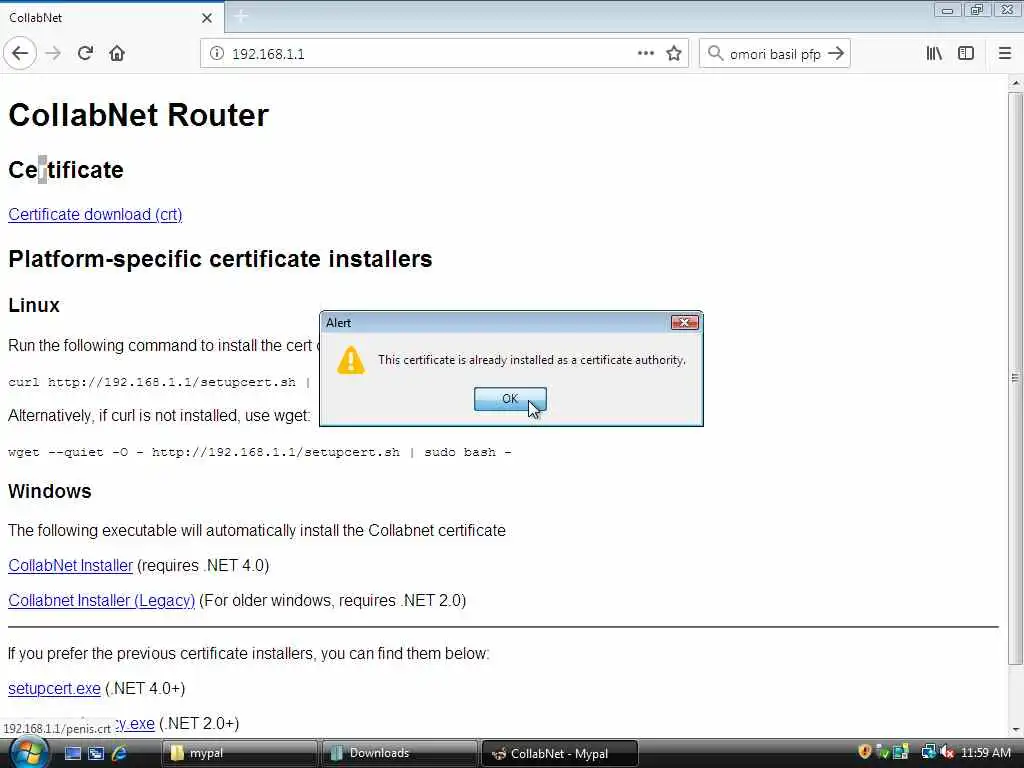Go back to the previous page

click(20, 54)
